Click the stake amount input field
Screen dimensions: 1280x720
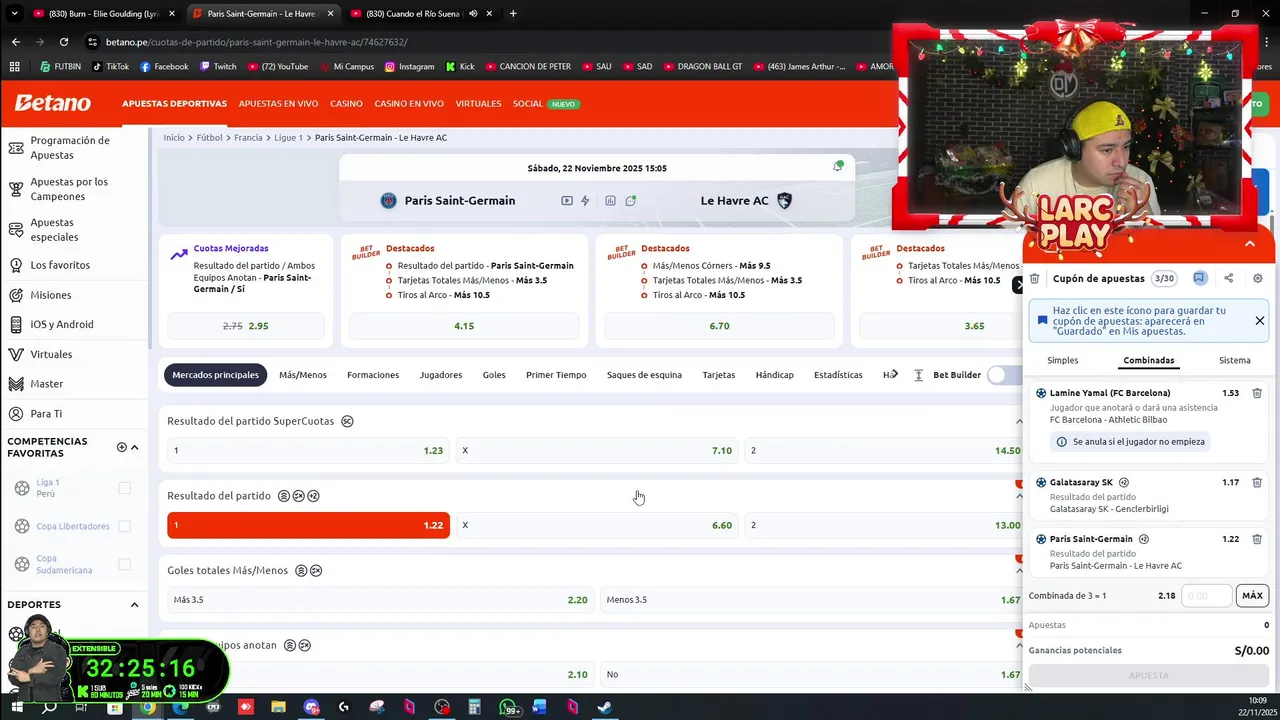(x=1206, y=595)
